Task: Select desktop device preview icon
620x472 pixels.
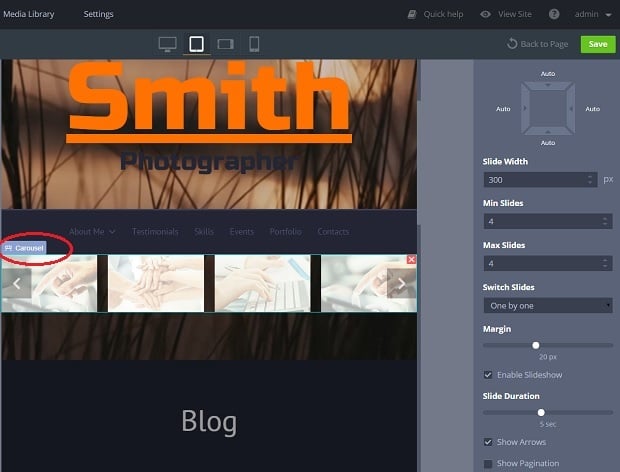Action: pyautogui.click(x=167, y=44)
